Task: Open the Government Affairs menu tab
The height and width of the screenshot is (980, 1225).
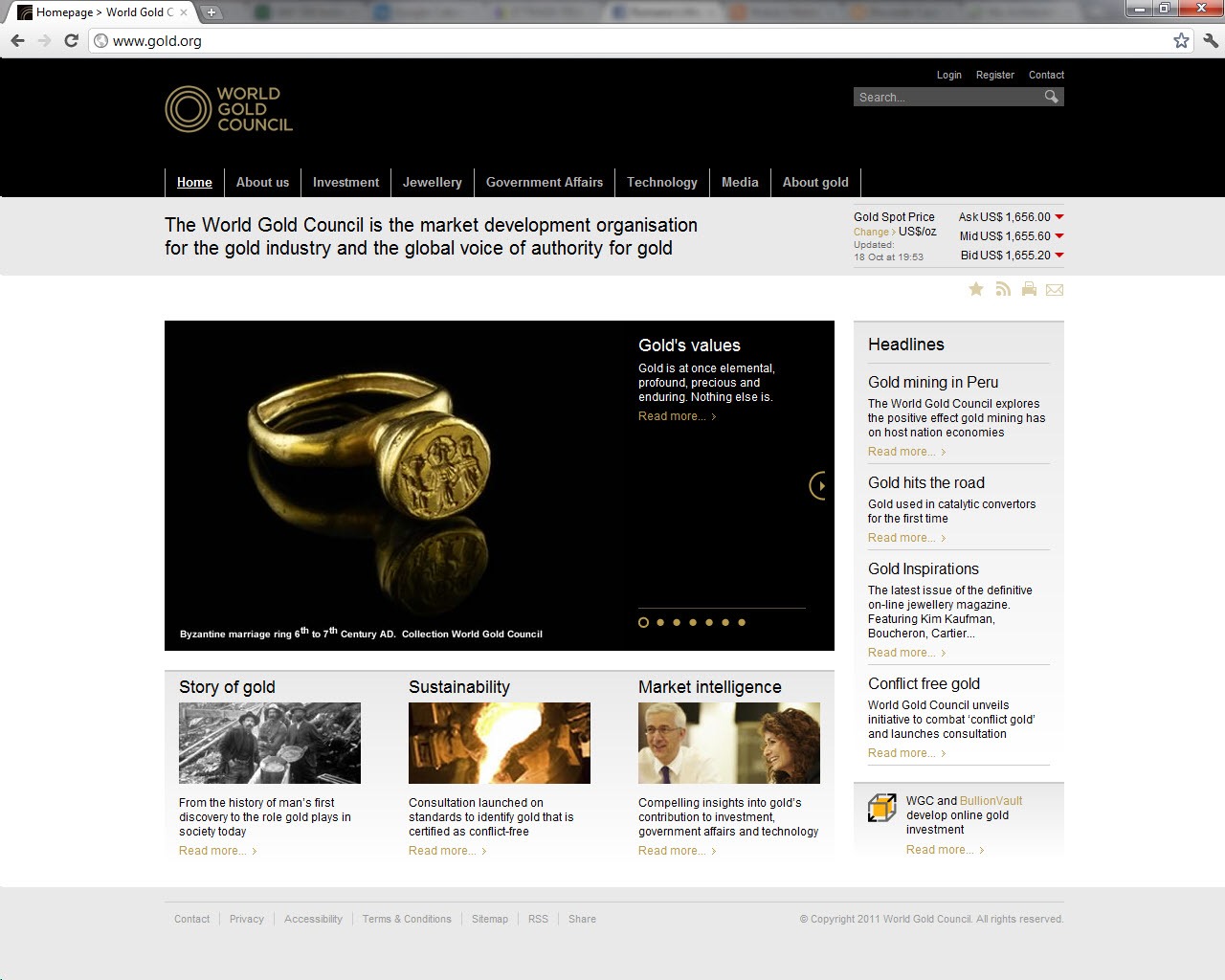Action: tap(544, 182)
